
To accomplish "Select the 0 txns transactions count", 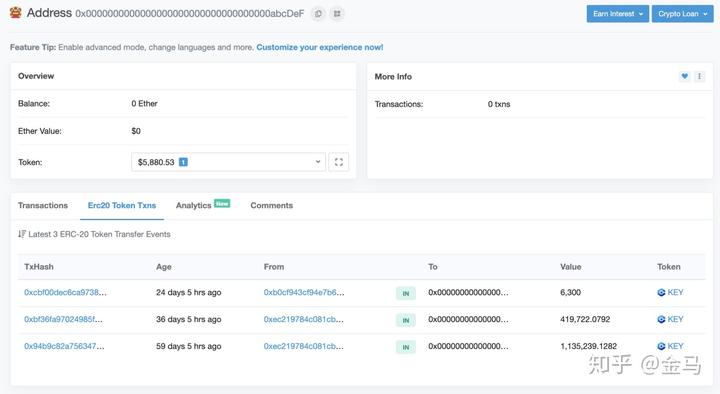I will pyautogui.click(x=499, y=104).
